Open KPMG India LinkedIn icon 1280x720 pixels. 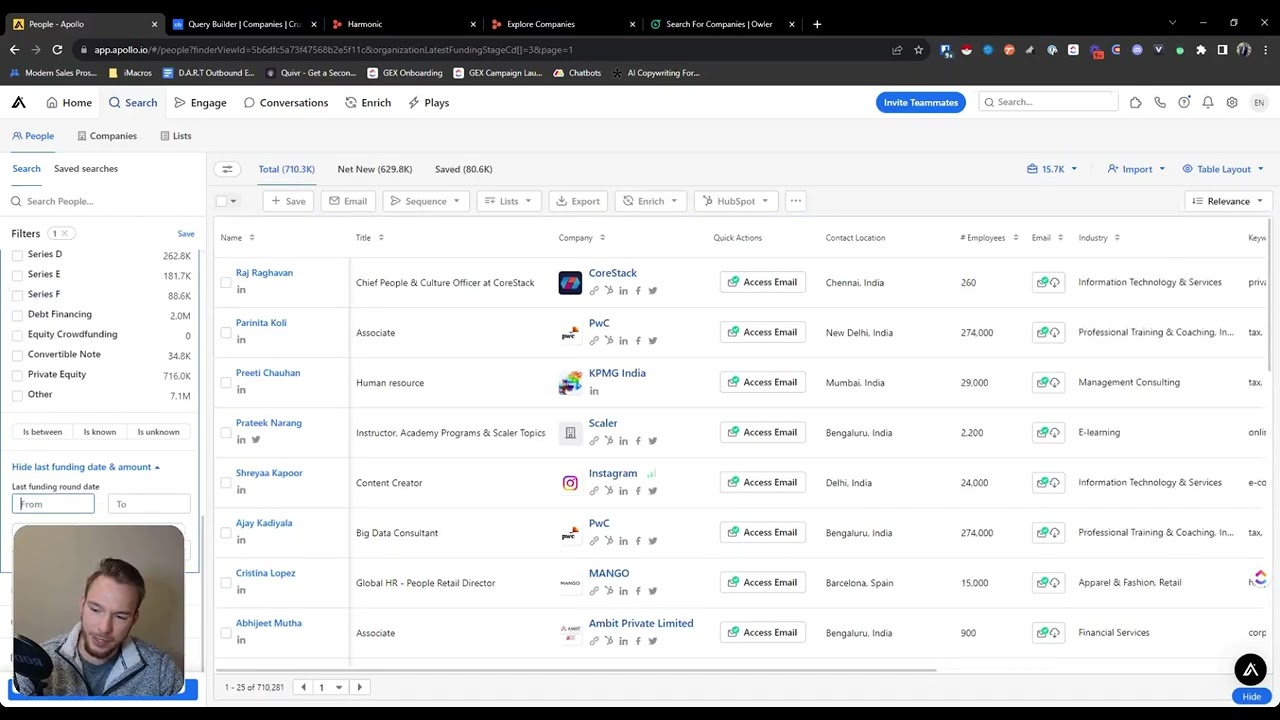[x=594, y=391]
